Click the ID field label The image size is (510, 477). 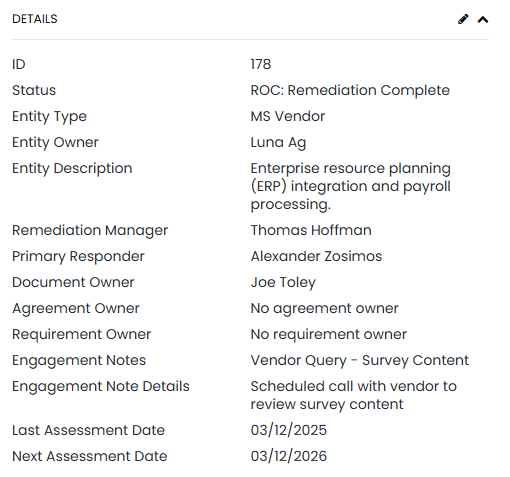(x=19, y=64)
